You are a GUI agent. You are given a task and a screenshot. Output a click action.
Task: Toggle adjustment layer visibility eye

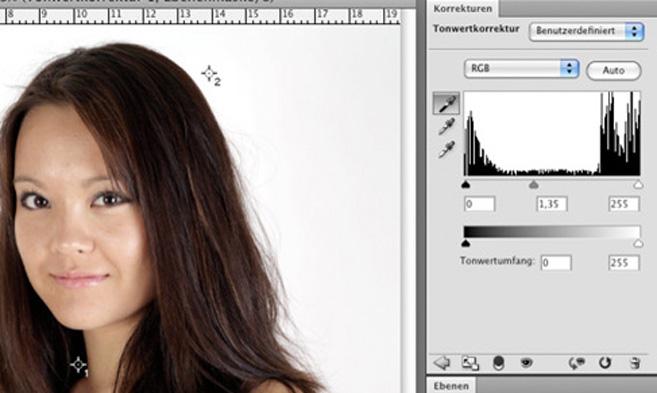click(526, 362)
